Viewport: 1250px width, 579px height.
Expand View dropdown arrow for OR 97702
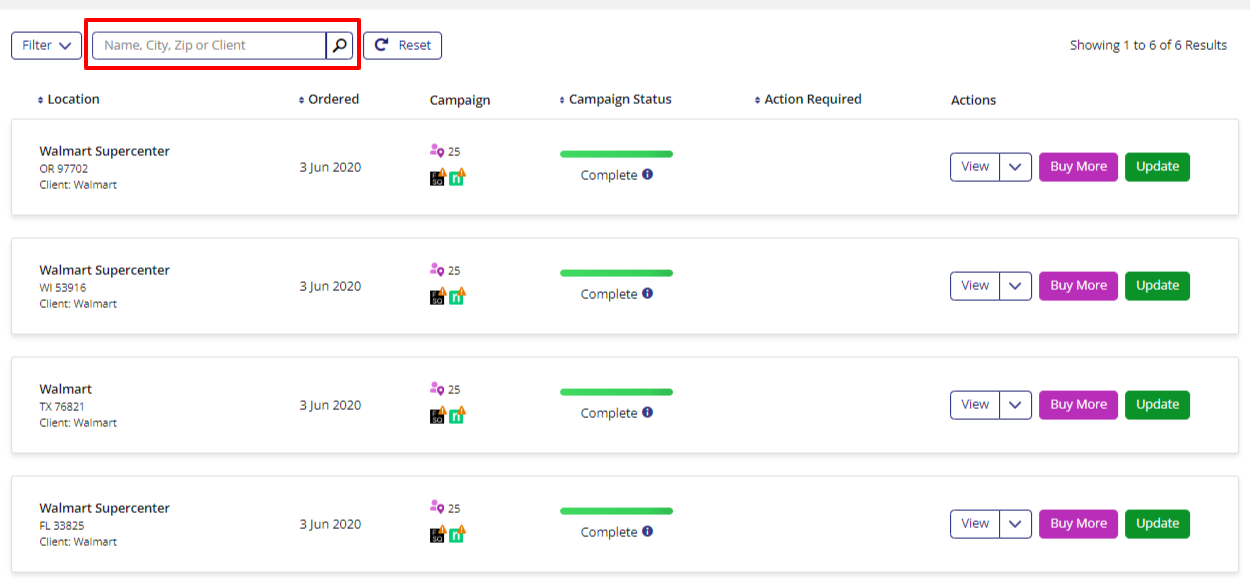pos(1015,167)
